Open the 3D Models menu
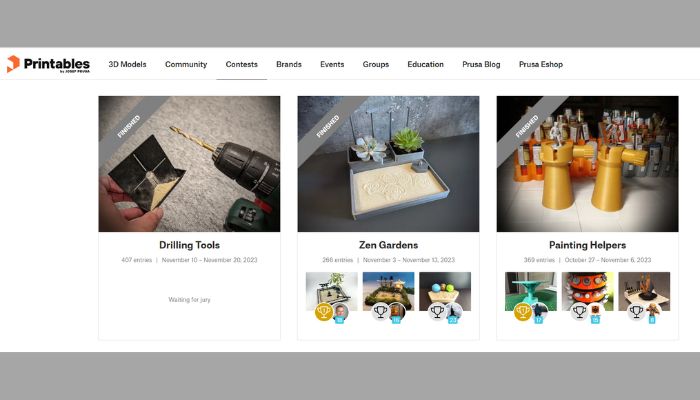Image resolution: width=700 pixels, height=400 pixels. pos(127,64)
